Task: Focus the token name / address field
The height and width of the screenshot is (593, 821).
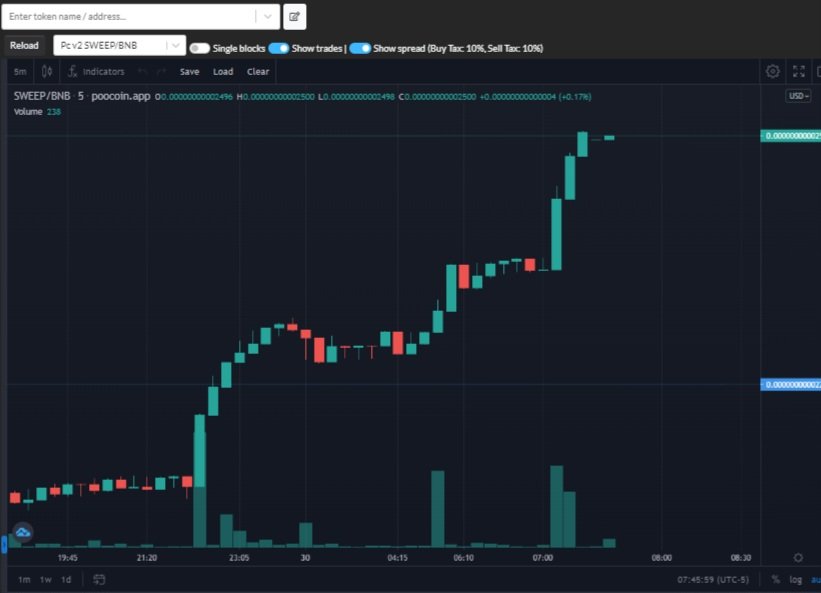Action: (x=131, y=17)
